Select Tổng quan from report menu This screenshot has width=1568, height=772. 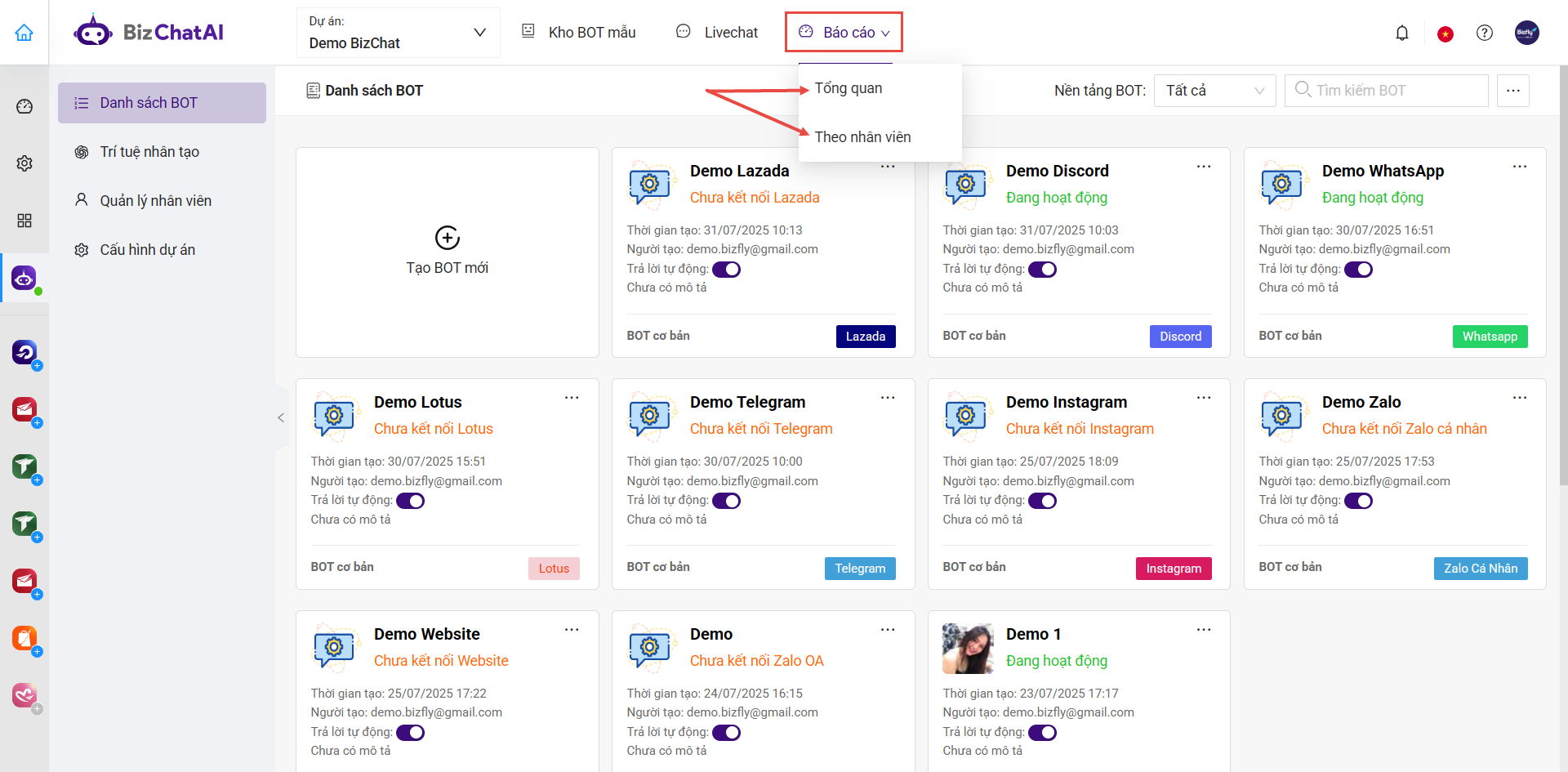tap(848, 88)
